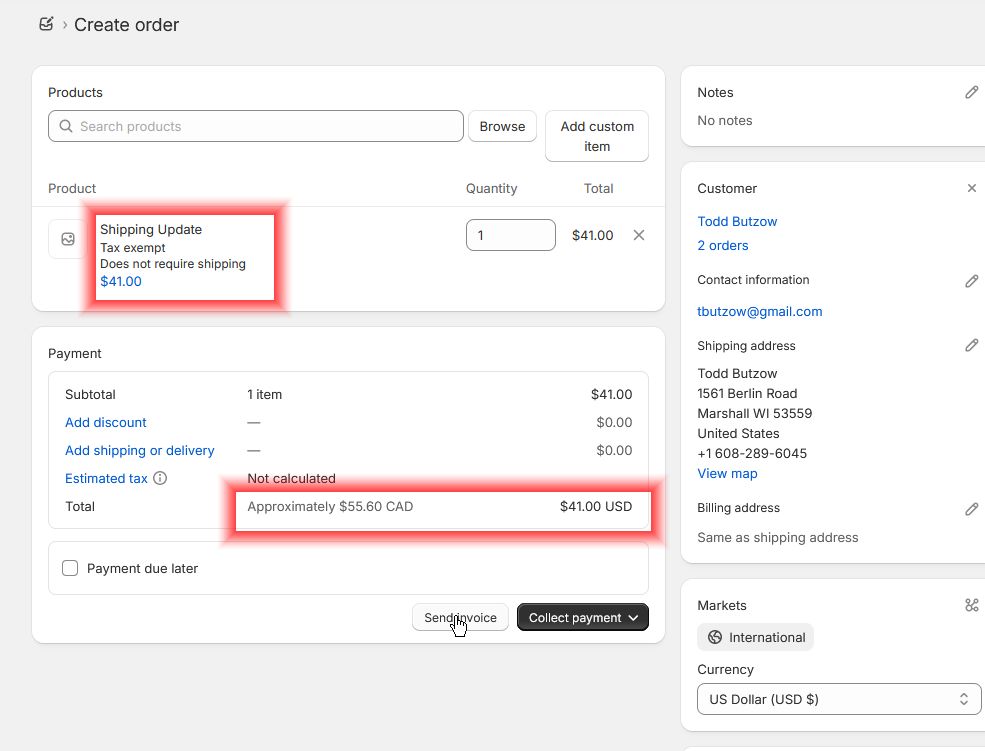Screen dimensions: 985x751
Task: Click the Estimated tax info icon
Action: (160, 478)
